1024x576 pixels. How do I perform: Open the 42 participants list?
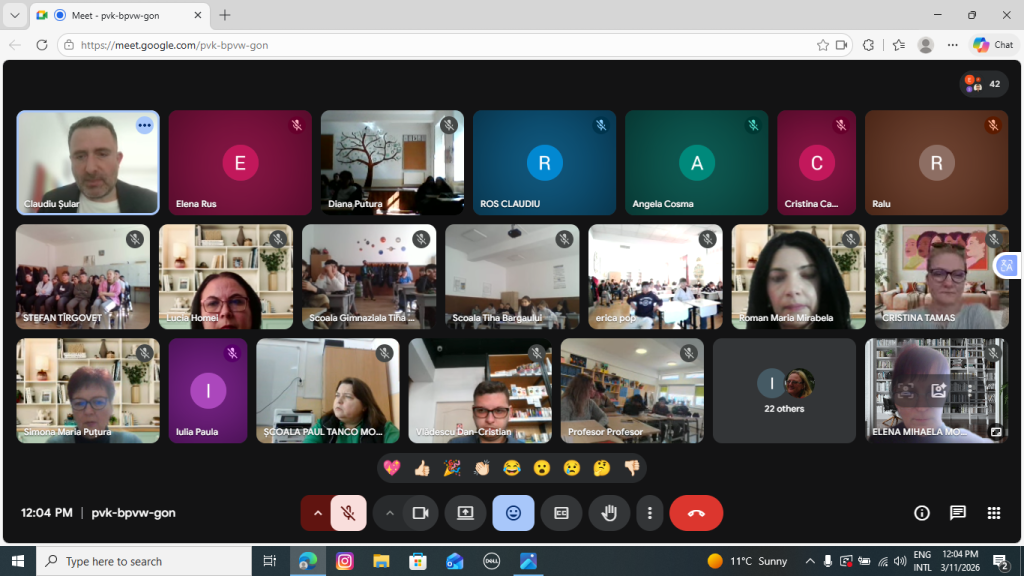pos(984,84)
